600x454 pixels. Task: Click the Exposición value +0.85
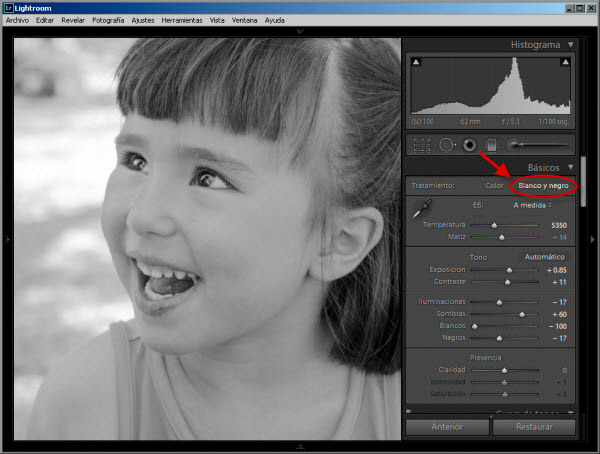coord(556,270)
